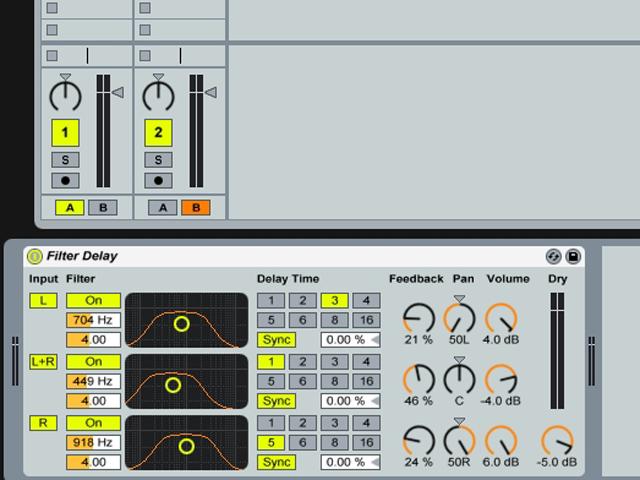Click L channel filter curve handle
Viewport: 640px width, 480px height.
click(x=181, y=324)
